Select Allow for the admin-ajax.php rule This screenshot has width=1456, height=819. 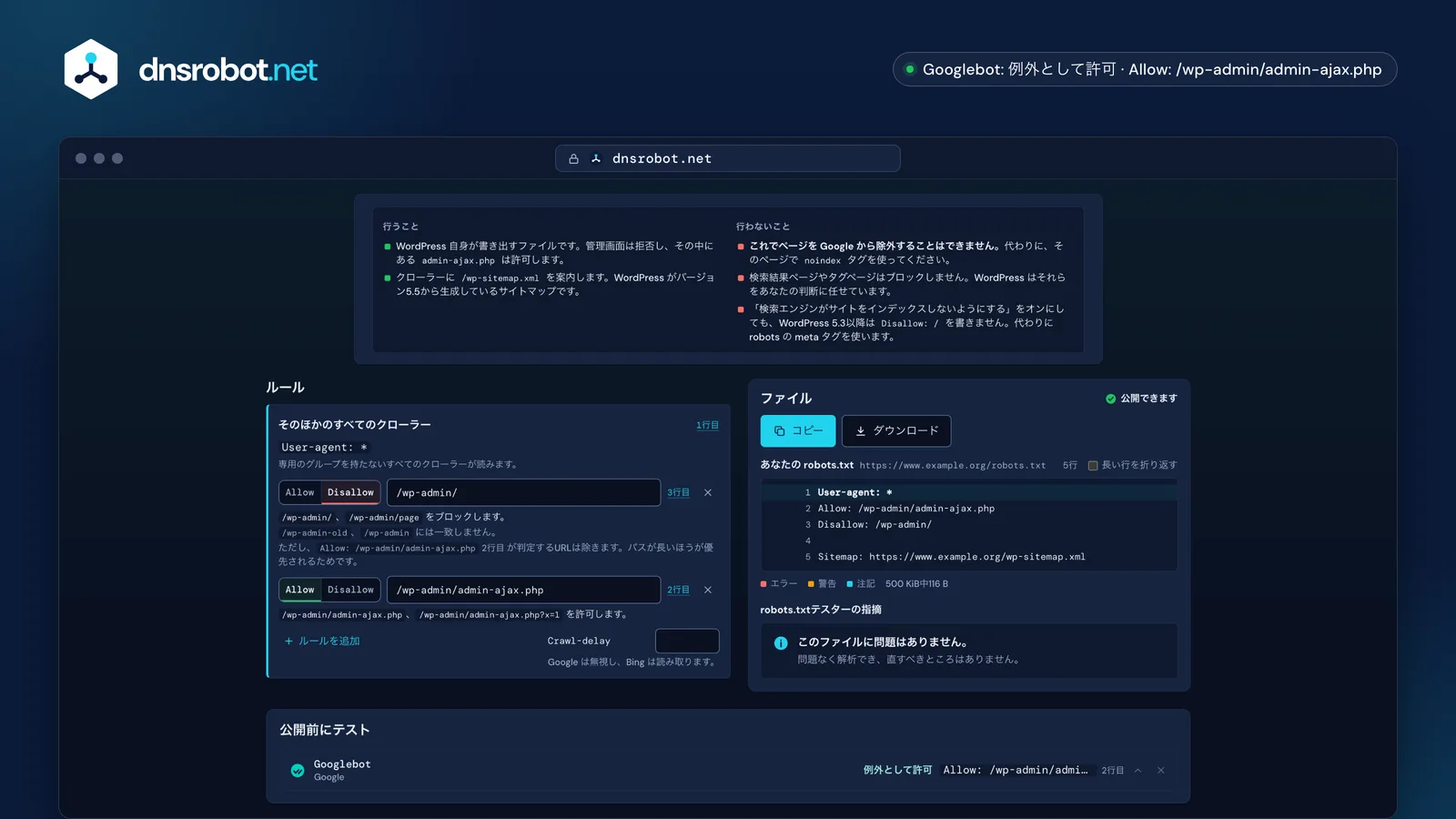click(x=299, y=590)
